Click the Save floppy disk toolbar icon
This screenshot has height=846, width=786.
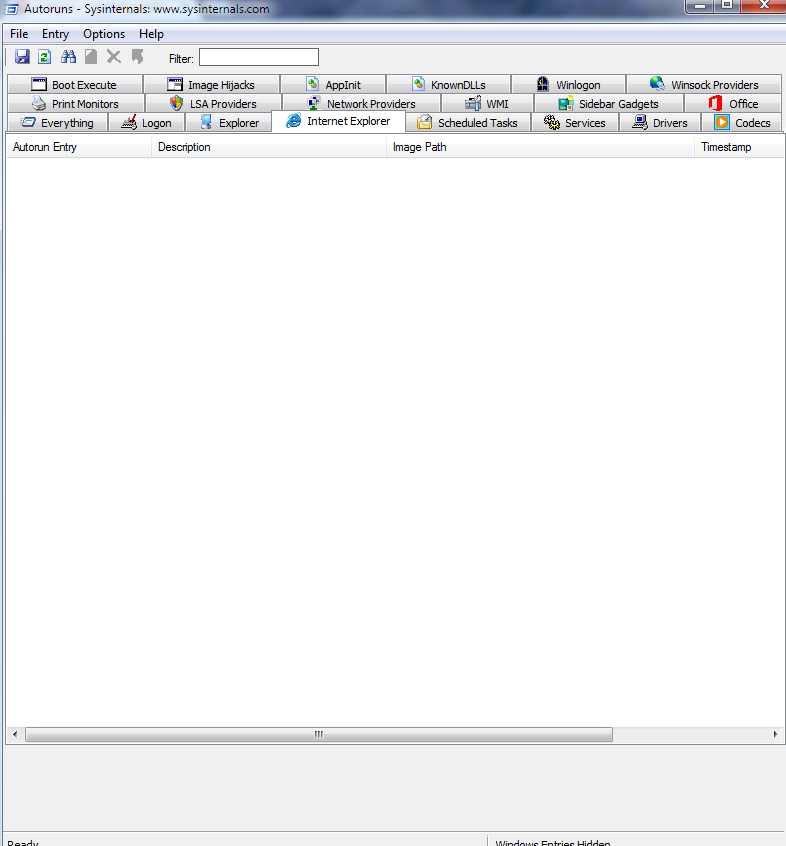click(22, 57)
